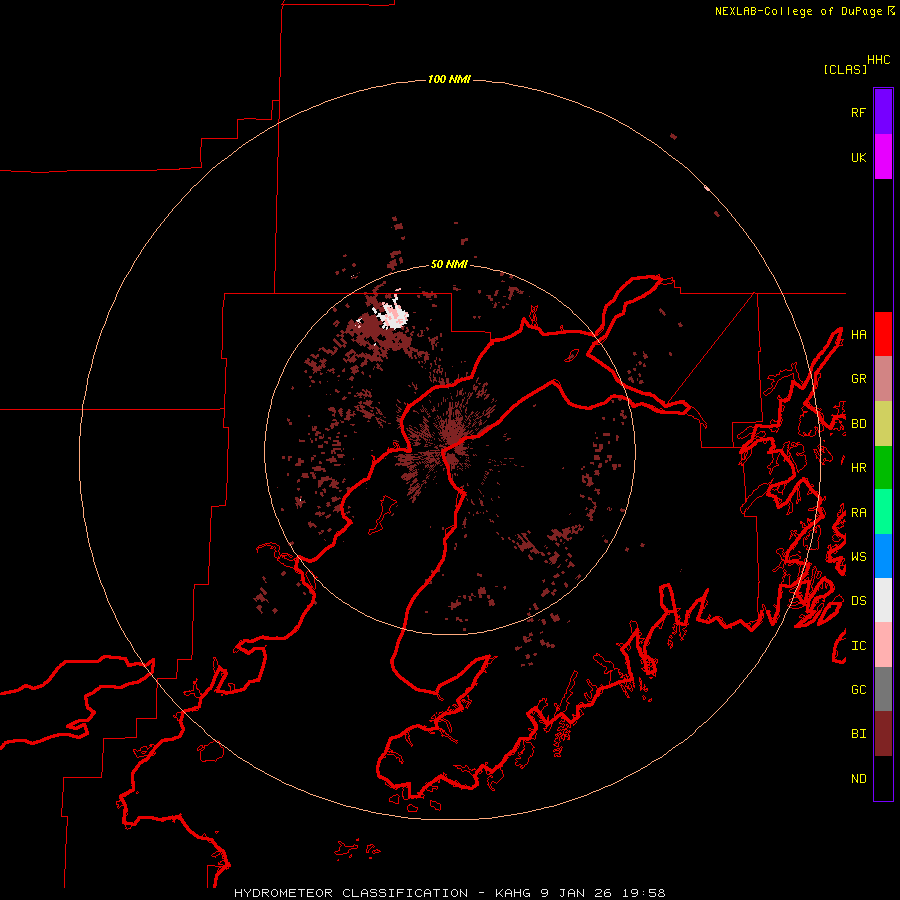Viewport: 900px width, 900px height.
Task: Click the HHC product code label
Action: [878, 60]
